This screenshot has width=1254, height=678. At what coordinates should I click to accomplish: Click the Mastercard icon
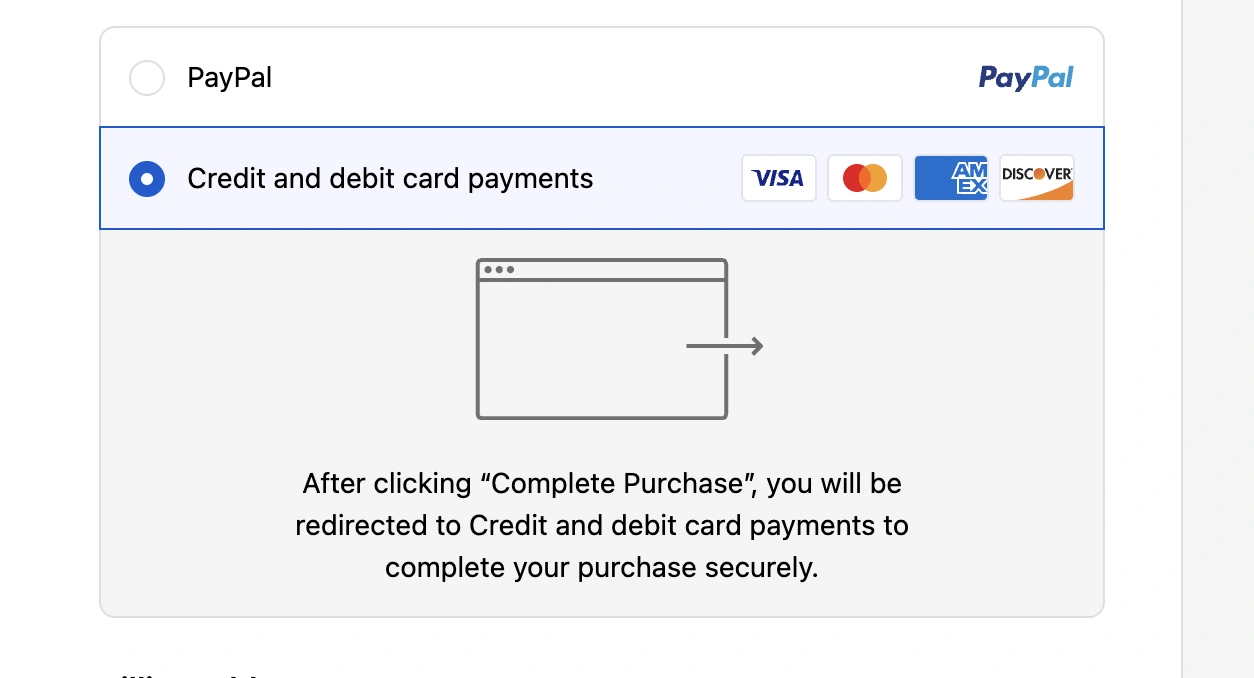[x=864, y=178]
